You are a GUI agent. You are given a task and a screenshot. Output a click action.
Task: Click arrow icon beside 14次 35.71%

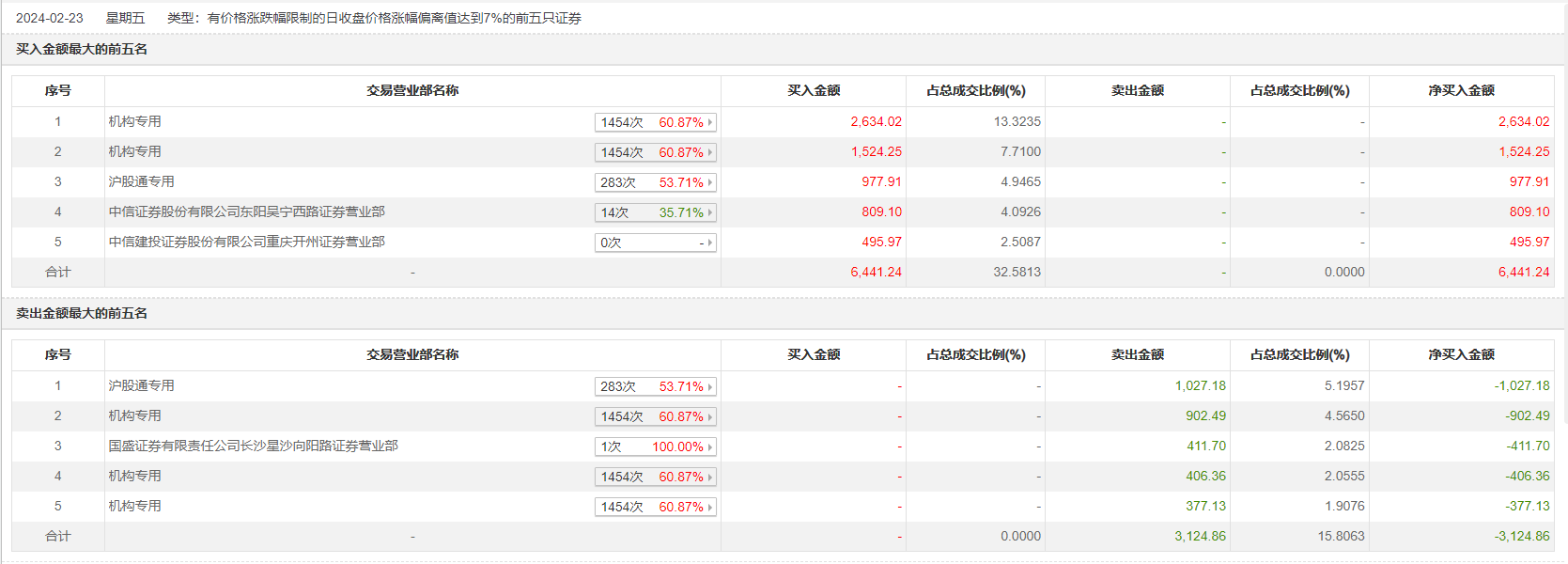[710, 212]
